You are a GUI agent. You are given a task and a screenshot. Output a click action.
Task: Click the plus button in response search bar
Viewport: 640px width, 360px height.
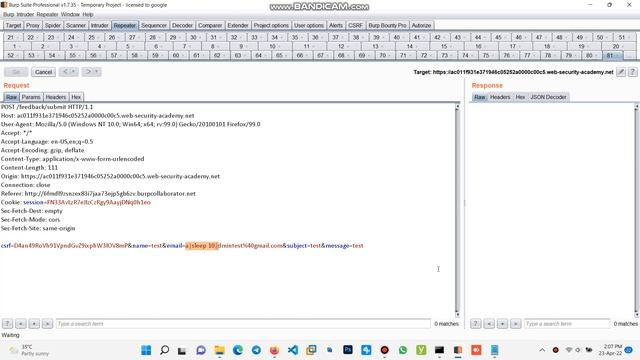coord(502,324)
